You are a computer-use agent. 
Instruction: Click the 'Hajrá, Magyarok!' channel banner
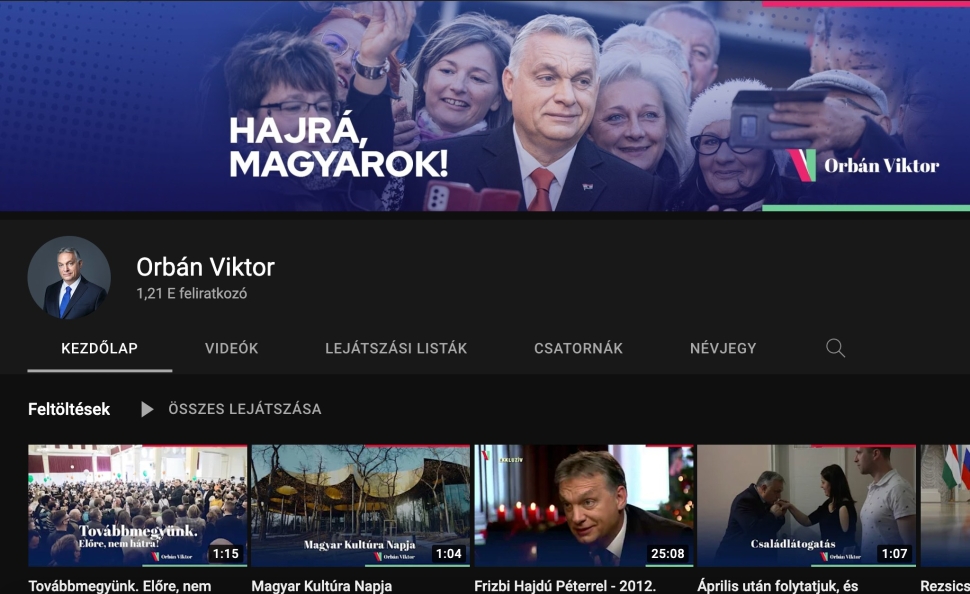click(x=485, y=106)
